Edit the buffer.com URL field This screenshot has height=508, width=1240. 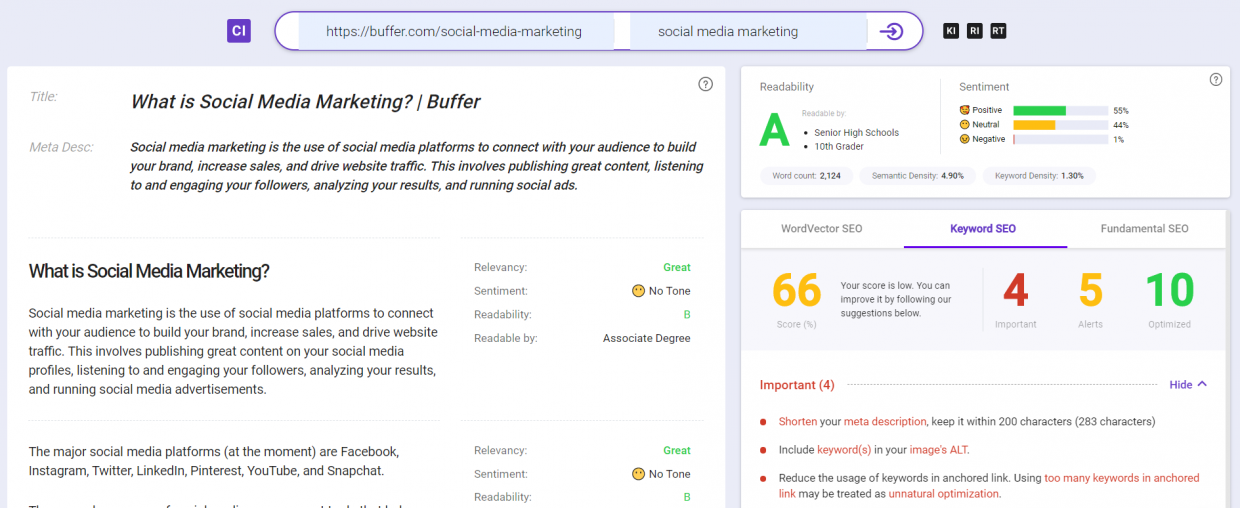pyautogui.click(x=456, y=31)
